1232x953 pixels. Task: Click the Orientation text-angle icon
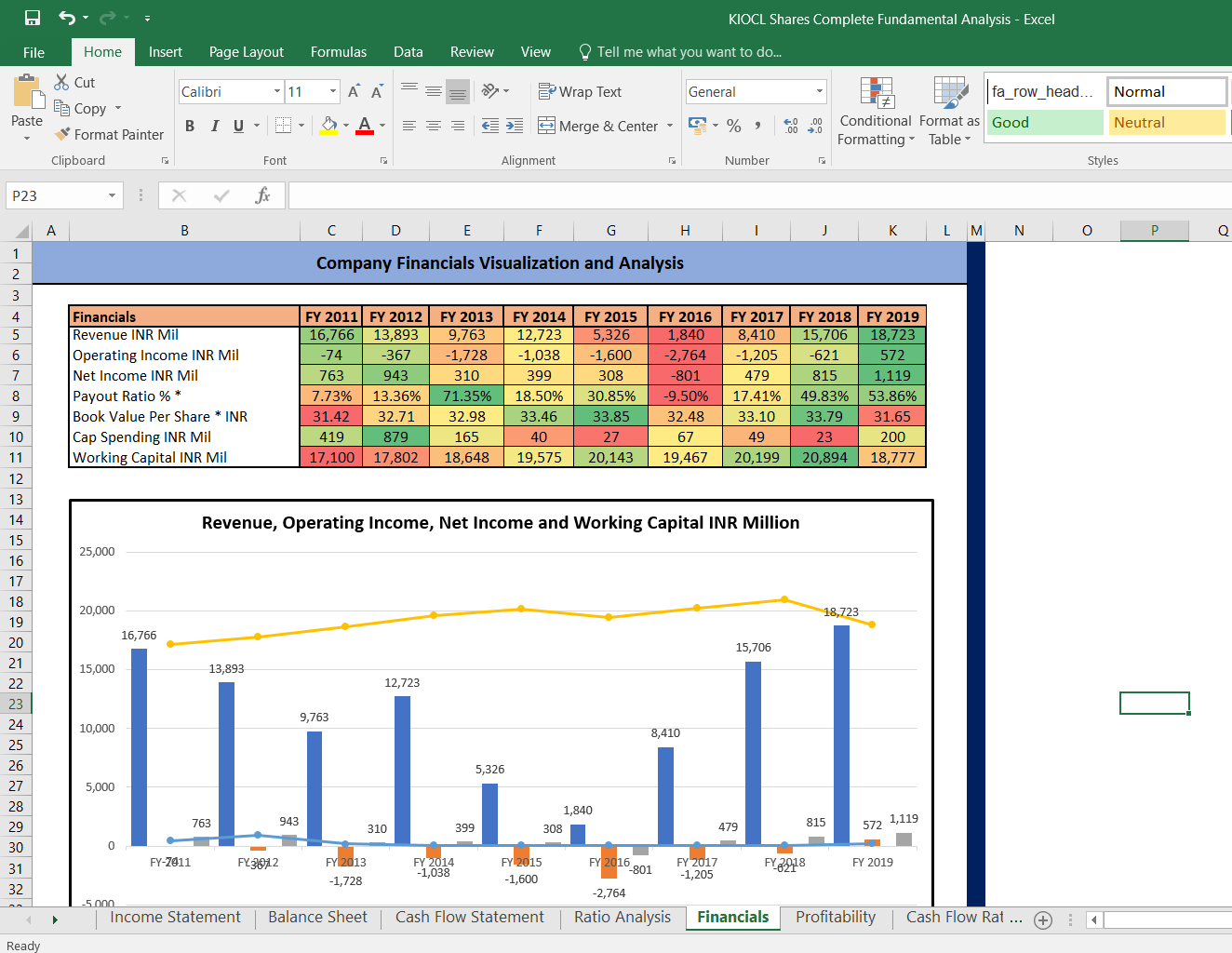point(490,91)
